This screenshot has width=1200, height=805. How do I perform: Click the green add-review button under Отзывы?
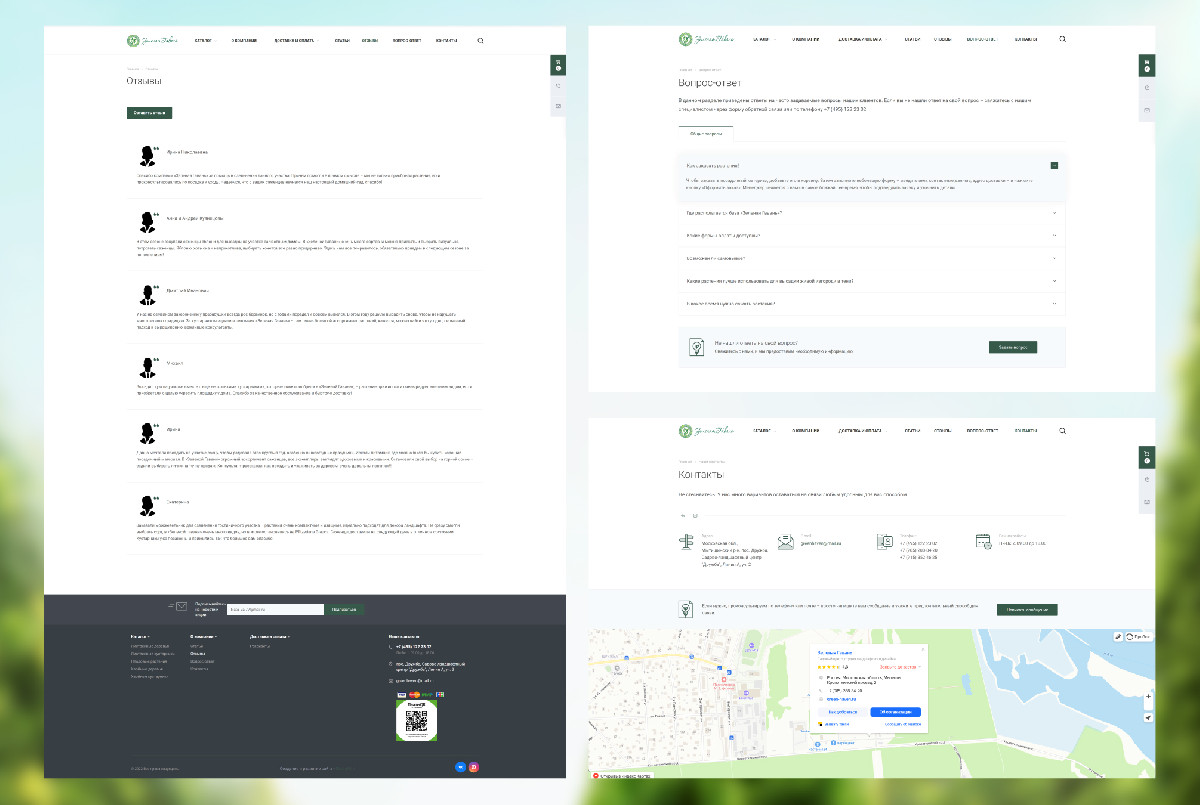pos(149,113)
